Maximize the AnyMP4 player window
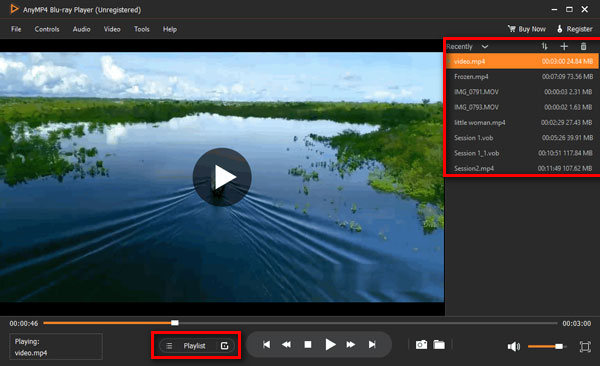Screen dimensions: 600x366 (x=569, y=9)
